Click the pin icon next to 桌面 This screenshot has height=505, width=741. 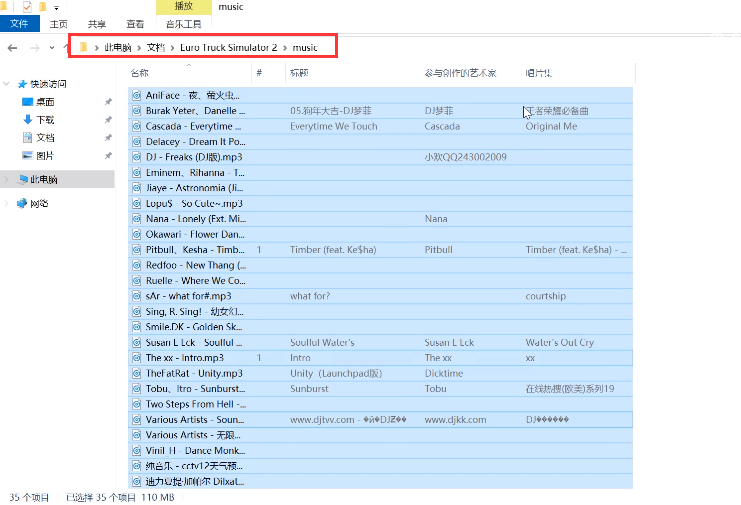tap(108, 102)
